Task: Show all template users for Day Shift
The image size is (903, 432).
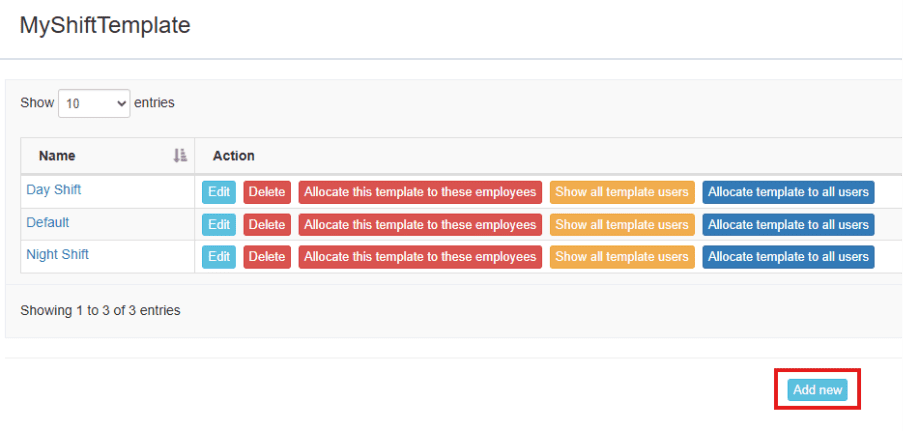Action: click(x=622, y=192)
